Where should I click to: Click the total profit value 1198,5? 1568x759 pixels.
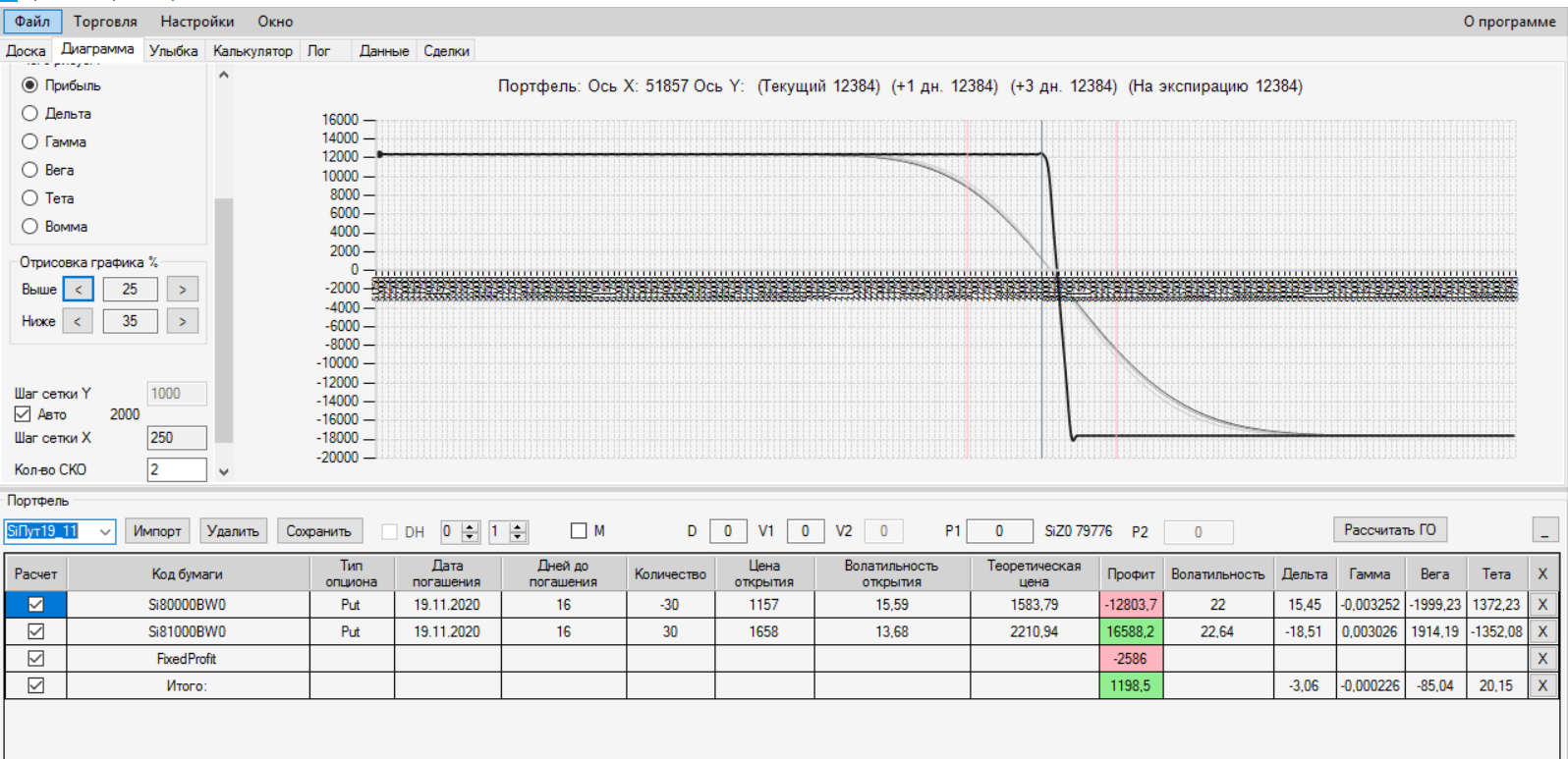pos(1131,685)
